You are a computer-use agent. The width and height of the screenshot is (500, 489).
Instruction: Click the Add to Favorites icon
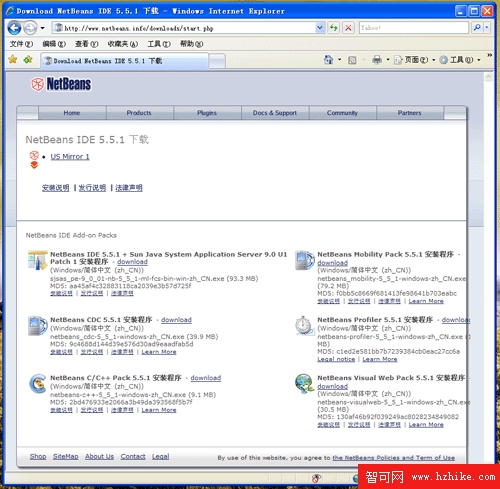click(x=28, y=60)
